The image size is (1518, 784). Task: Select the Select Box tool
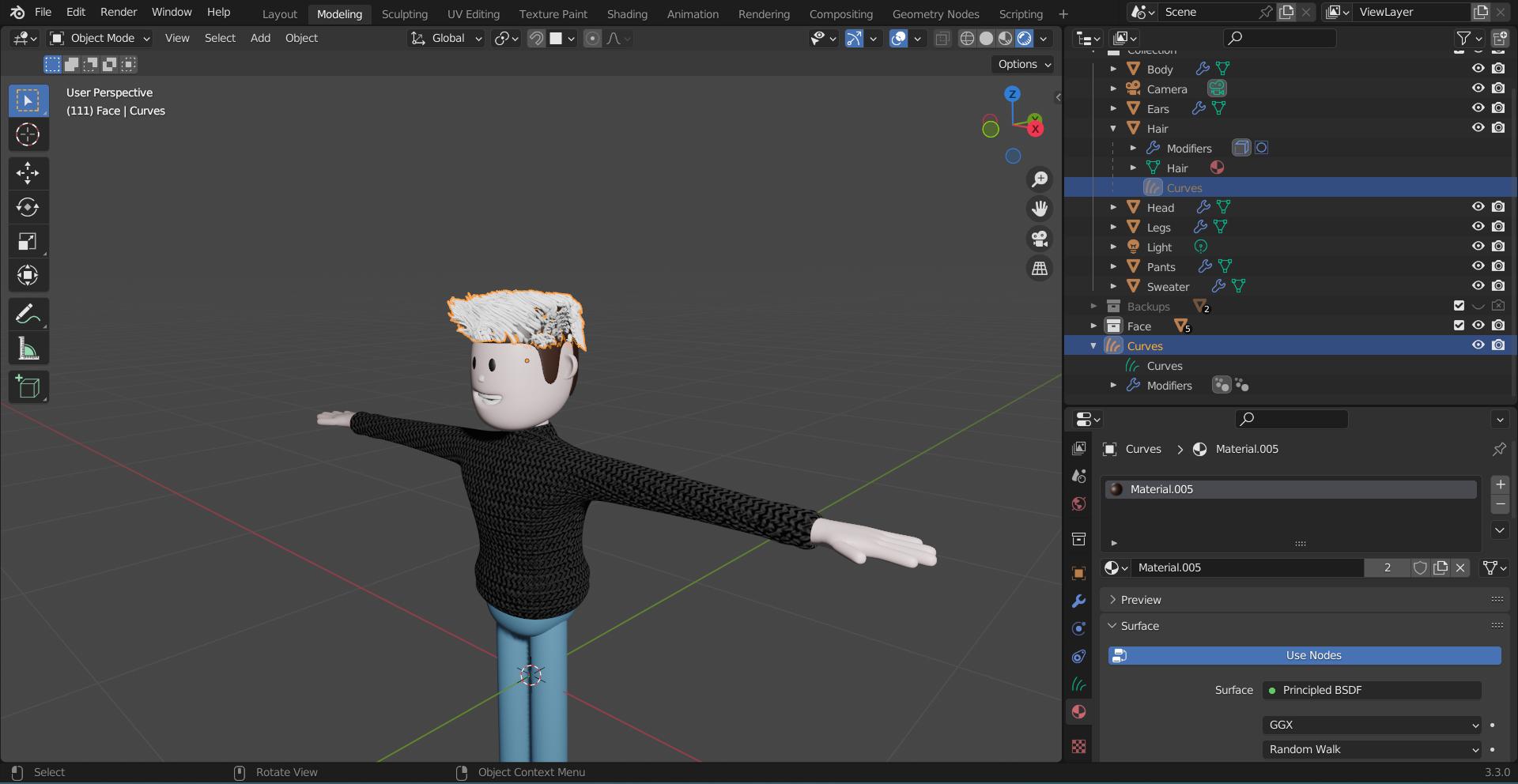[28, 100]
